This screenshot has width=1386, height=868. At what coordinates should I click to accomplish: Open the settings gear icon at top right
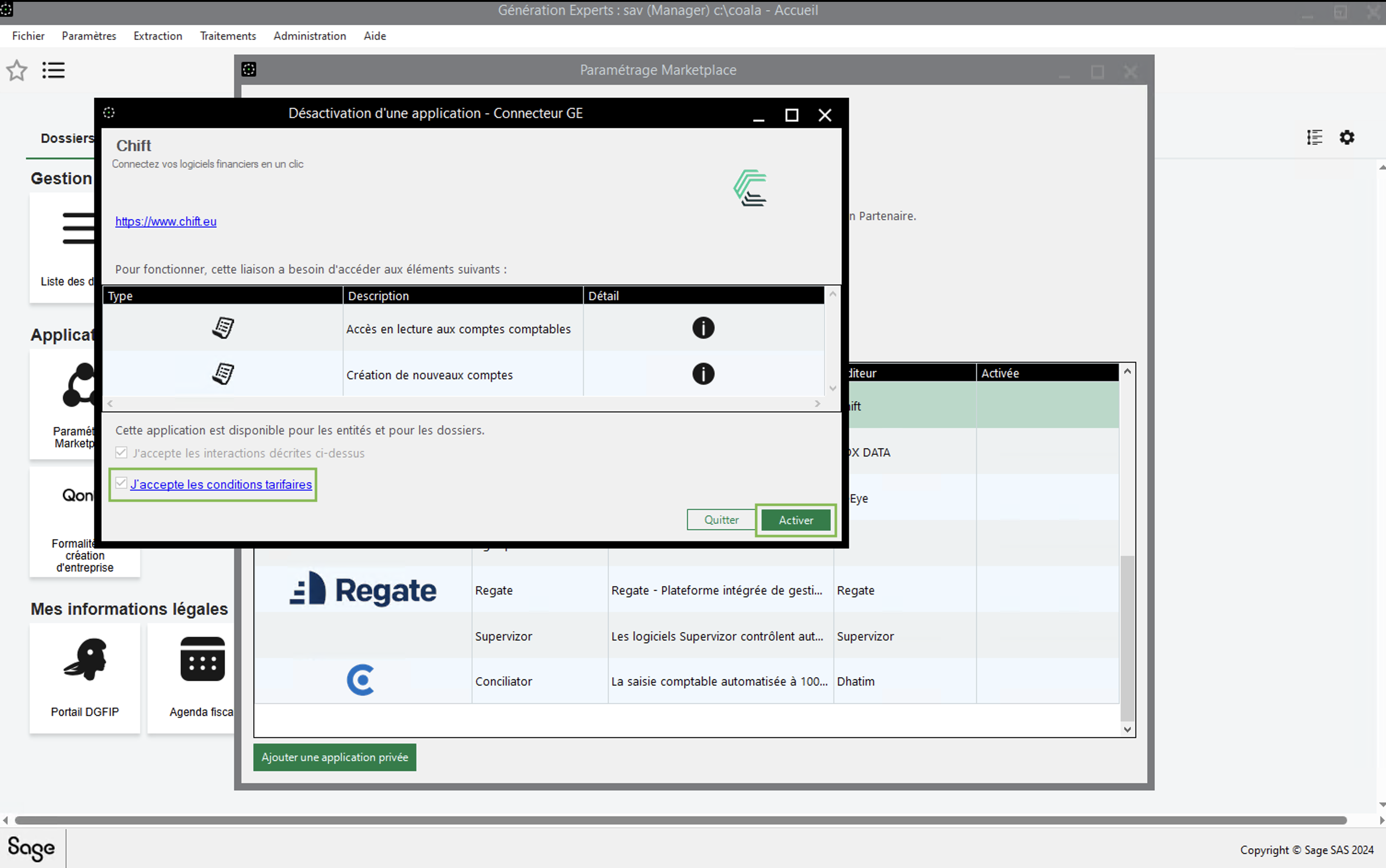coord(1346,138)
